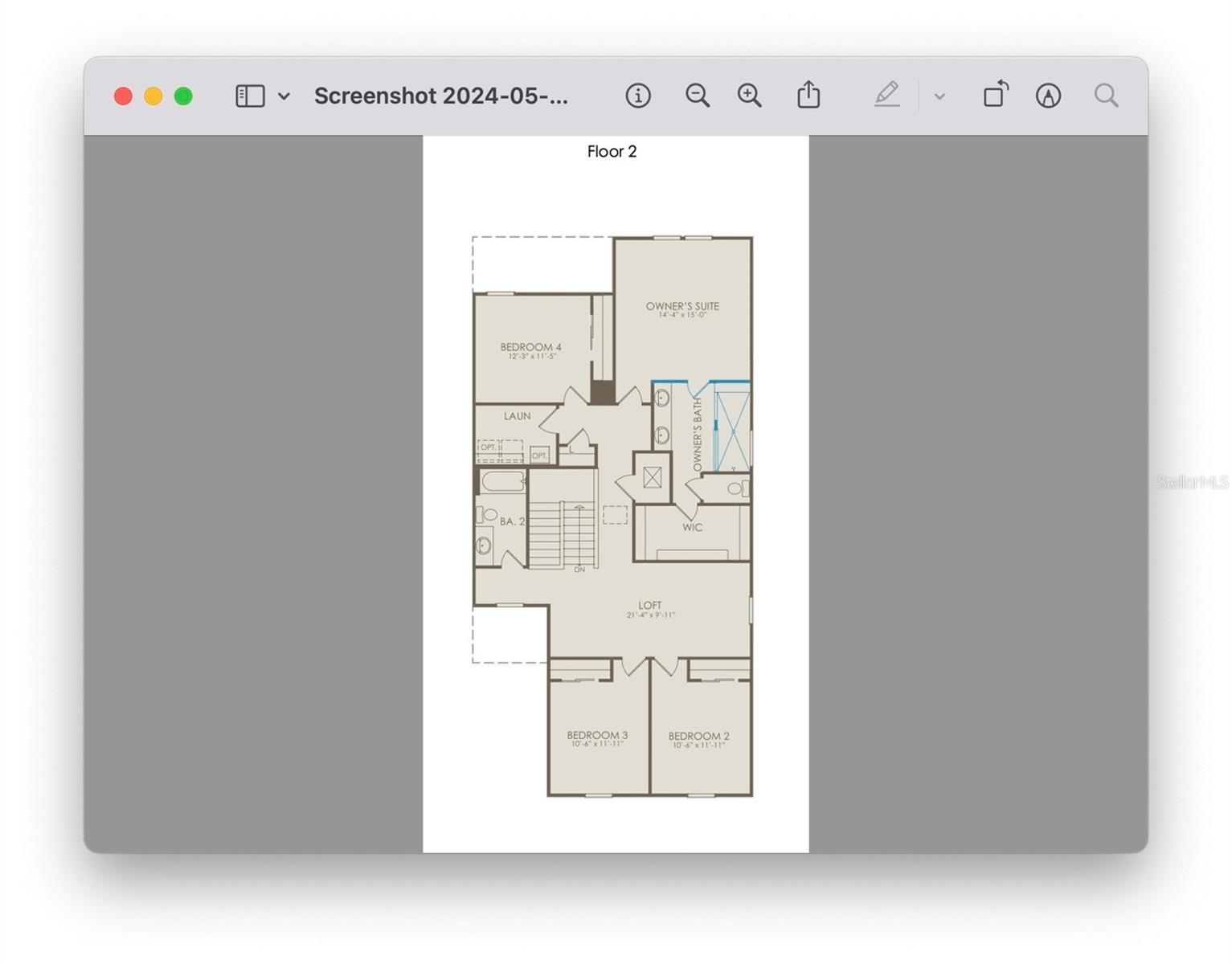Open the image info inspector

point(637,96)
